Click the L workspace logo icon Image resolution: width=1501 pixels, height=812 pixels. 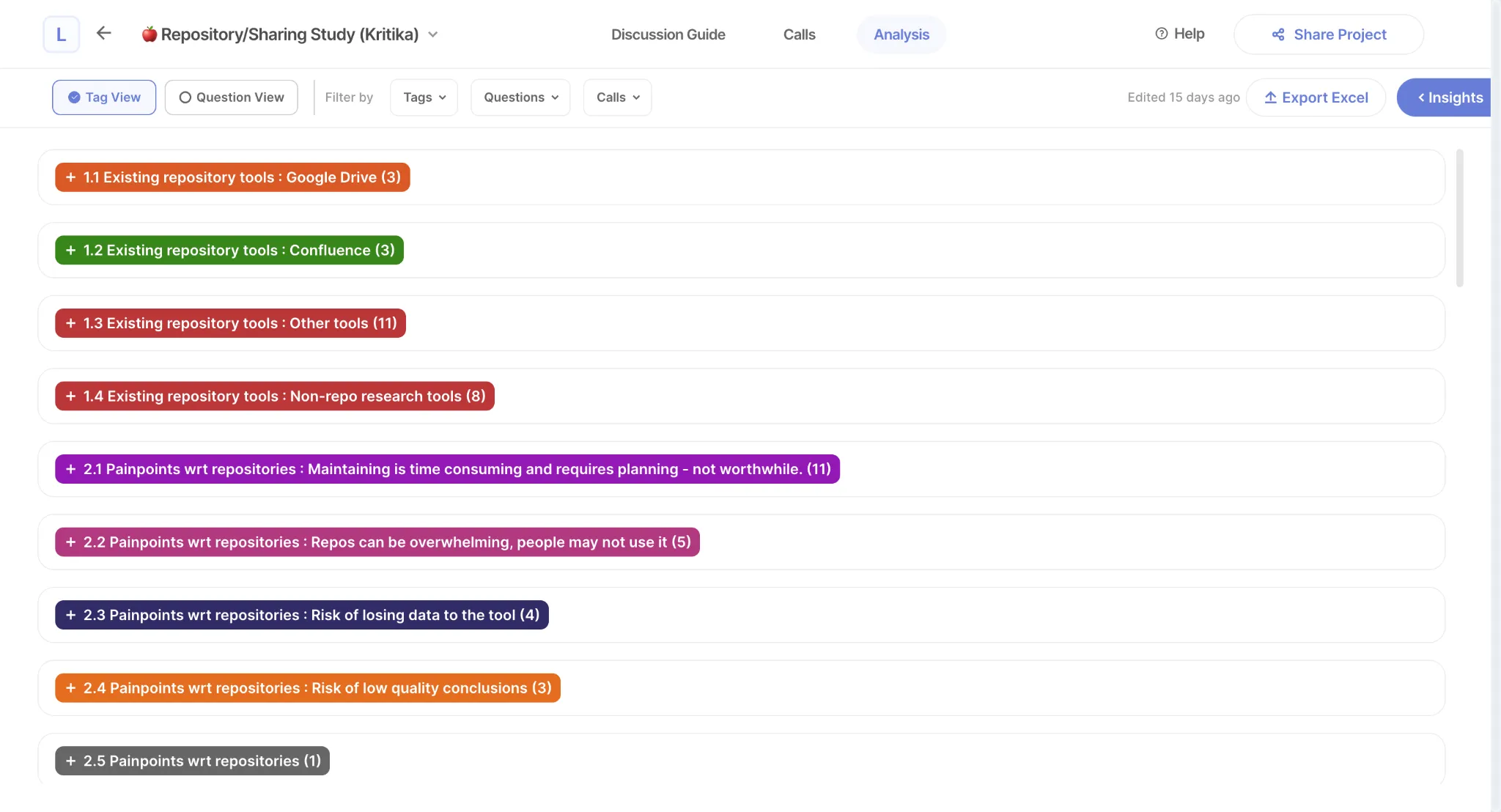point(61,34)
